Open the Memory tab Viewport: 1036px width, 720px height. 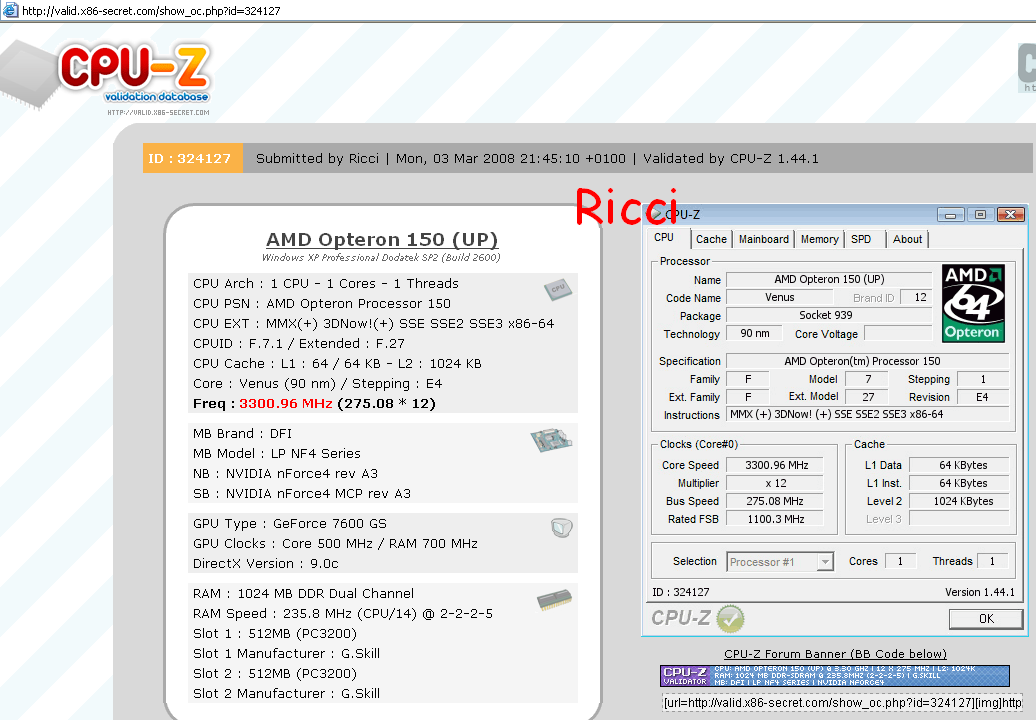[x=819, y=239]
